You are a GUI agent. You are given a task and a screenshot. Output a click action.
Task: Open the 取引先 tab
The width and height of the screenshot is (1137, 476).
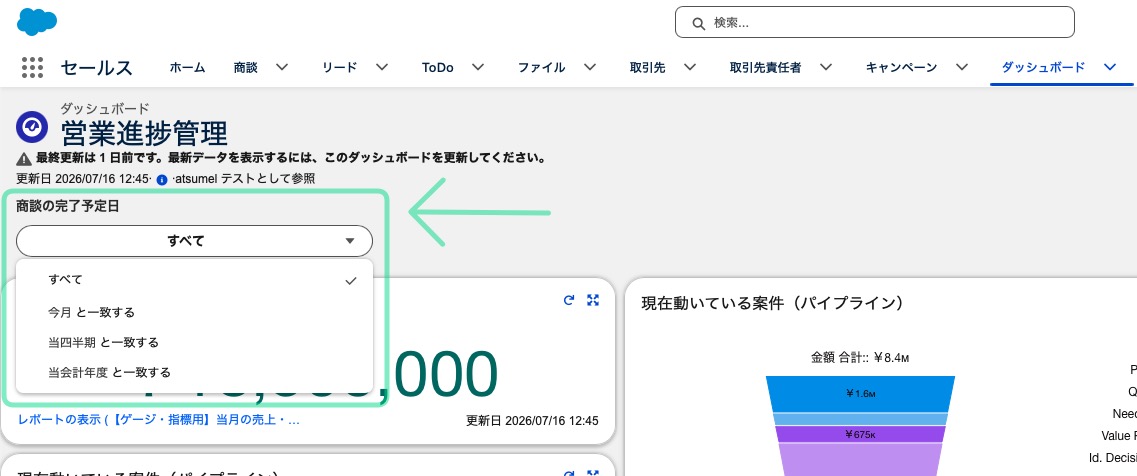pyautogui.click(x=648, y=67)
